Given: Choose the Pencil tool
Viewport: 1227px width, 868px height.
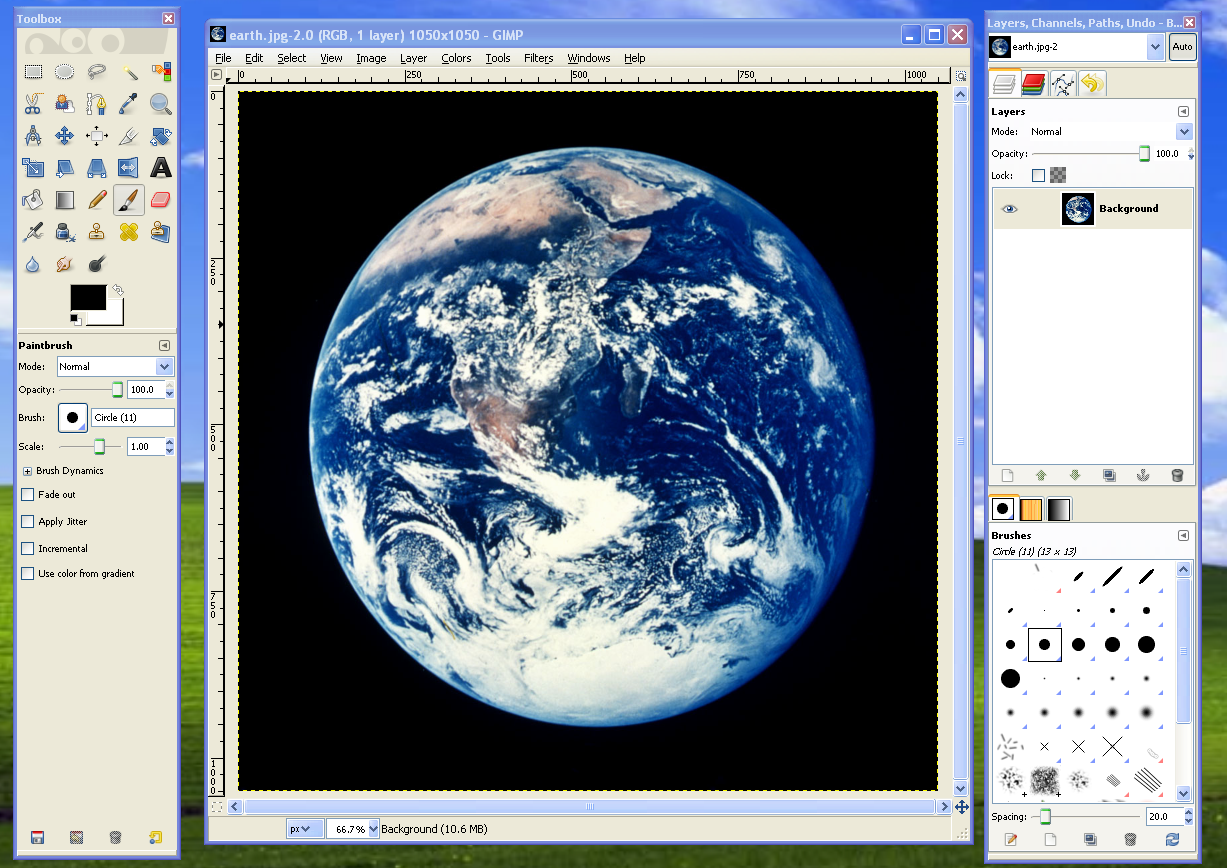Looking at the screenshot, I should pos(96,201).
